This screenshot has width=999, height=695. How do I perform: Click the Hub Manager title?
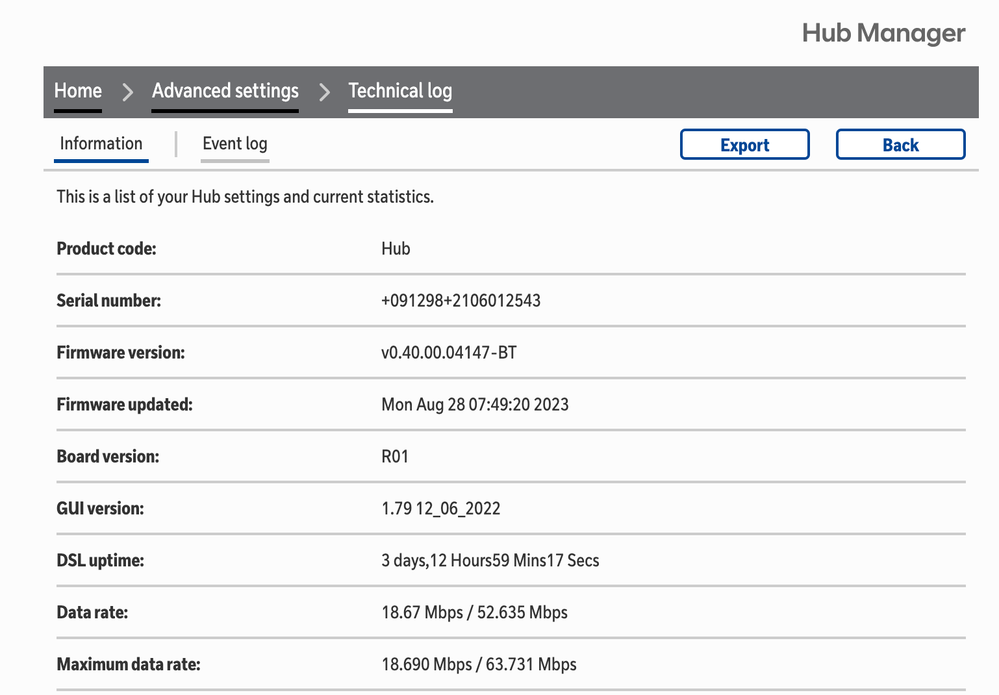click(x=883, y=33)
